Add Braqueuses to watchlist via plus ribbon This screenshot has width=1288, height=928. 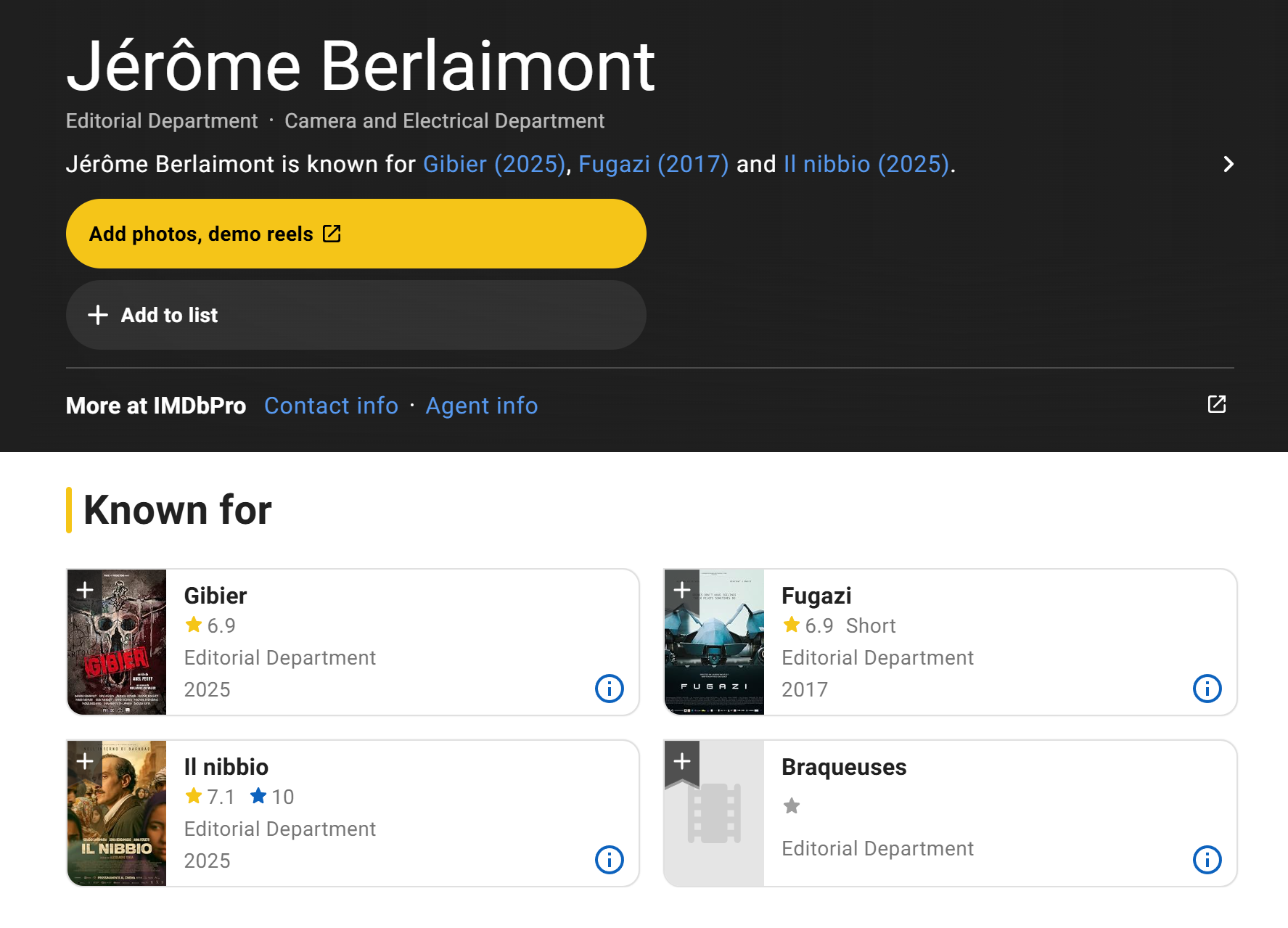tap(682, 762)
